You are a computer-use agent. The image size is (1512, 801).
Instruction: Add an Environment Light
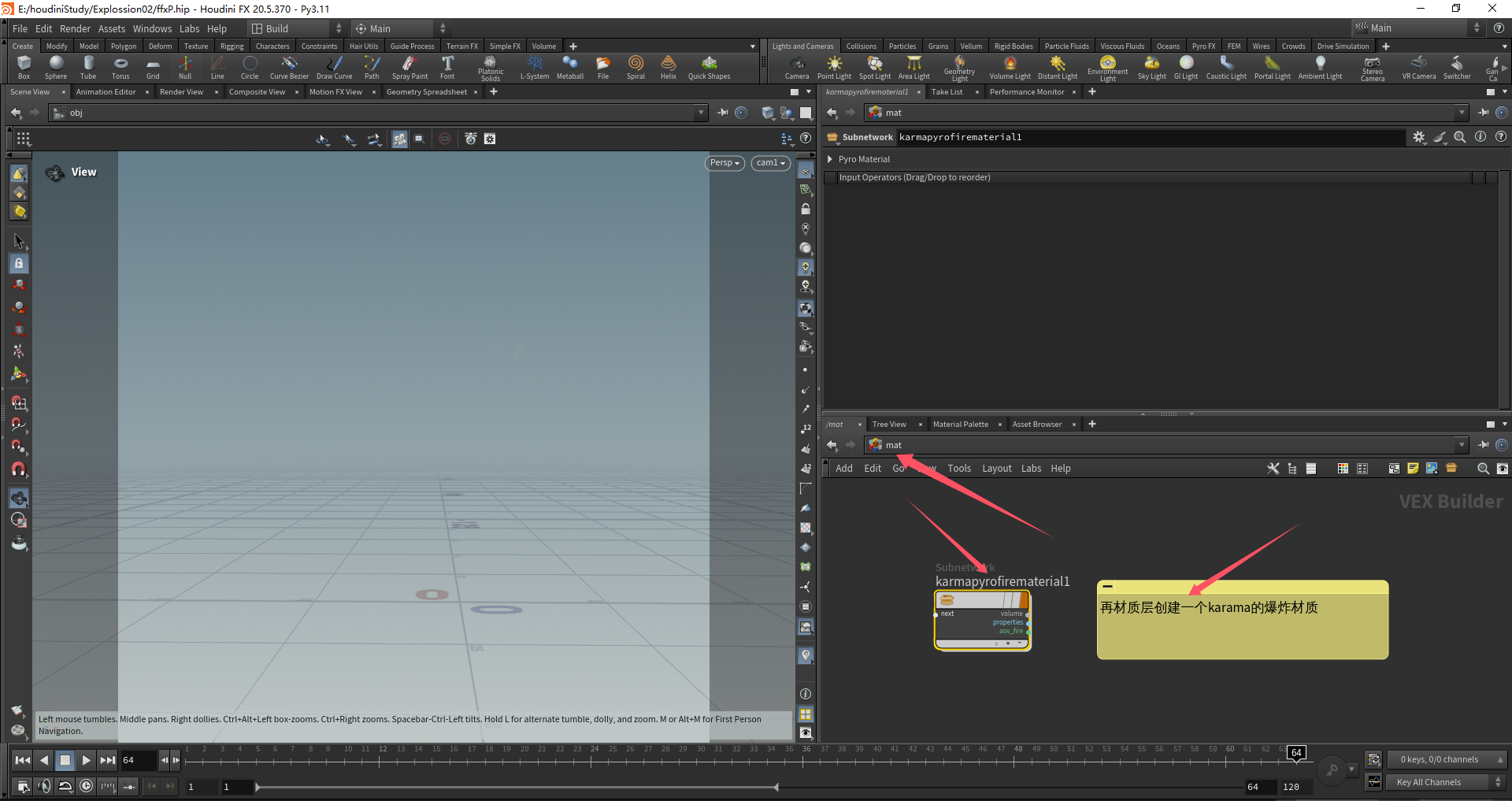1107,69
